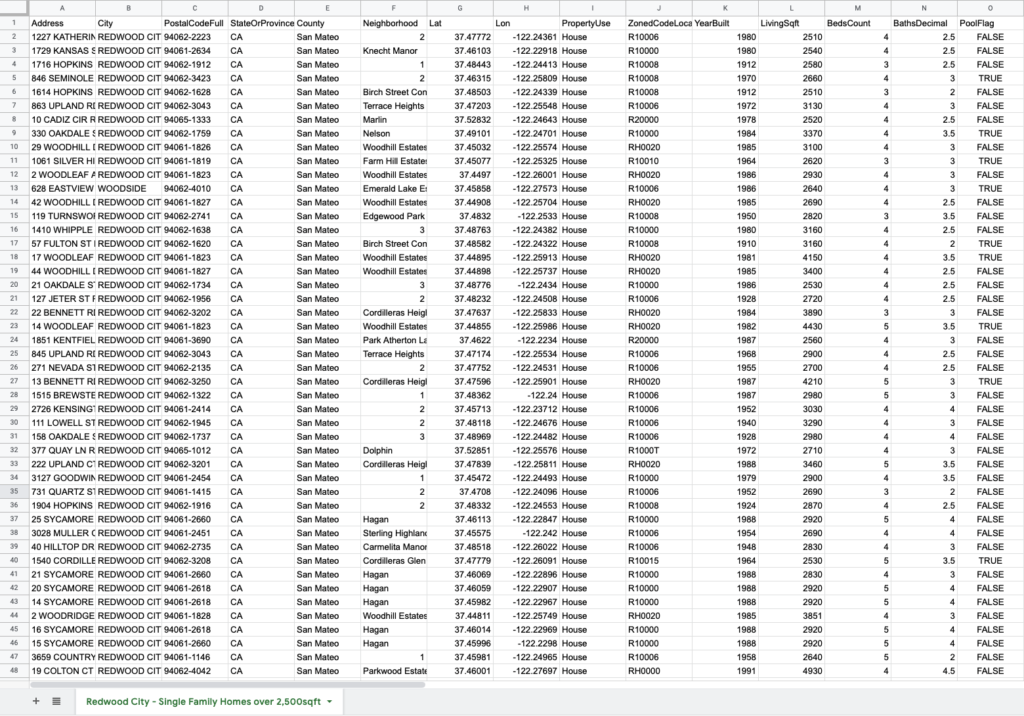Select column C header

pyautogui.click(x=195, y=8)
